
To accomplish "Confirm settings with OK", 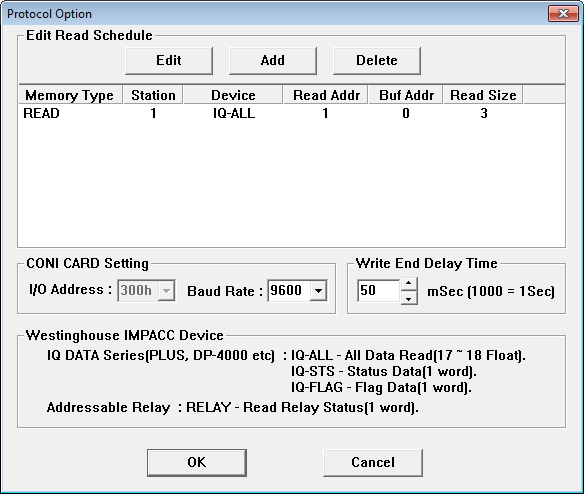I will click(x=197, y=462).
